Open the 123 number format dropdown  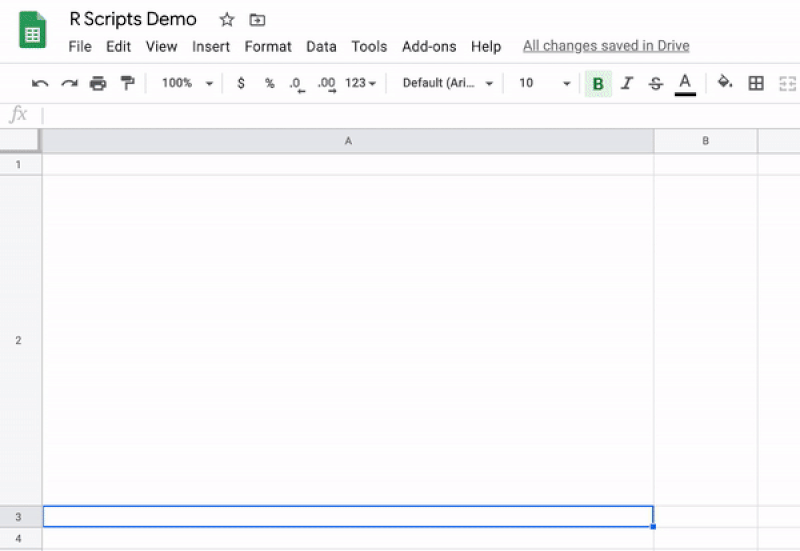click(x=360, y=83)
